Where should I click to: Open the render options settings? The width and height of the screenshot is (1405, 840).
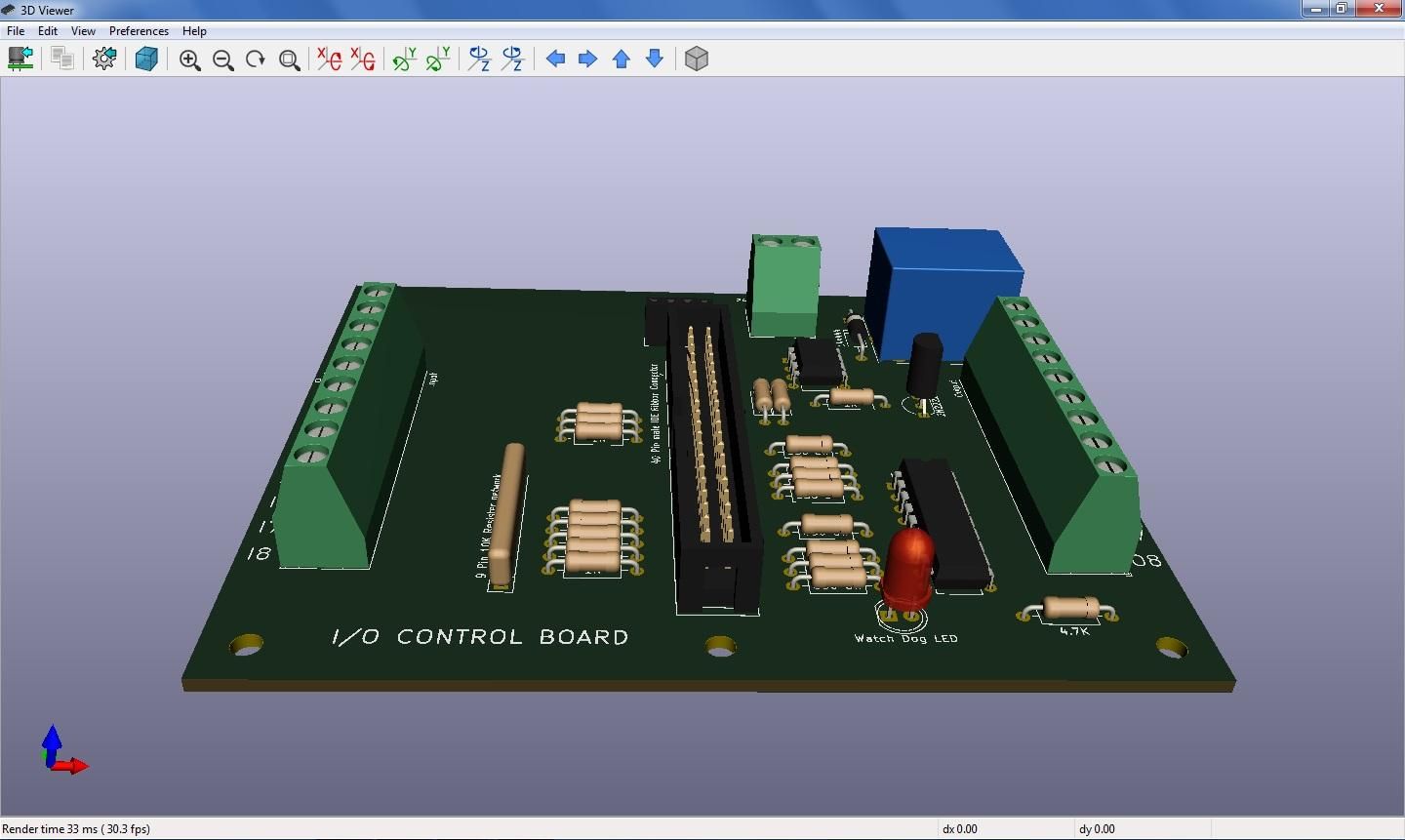[x=104, y=59]
